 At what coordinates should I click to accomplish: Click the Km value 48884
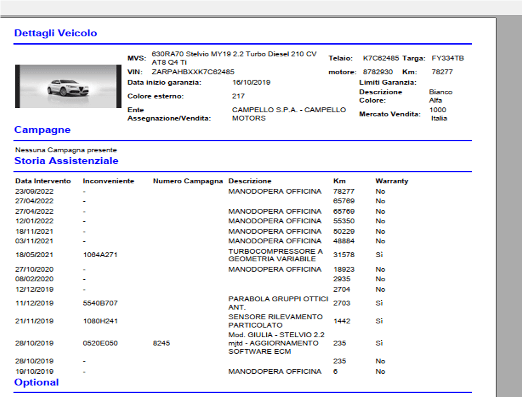[x=344, y=241]
